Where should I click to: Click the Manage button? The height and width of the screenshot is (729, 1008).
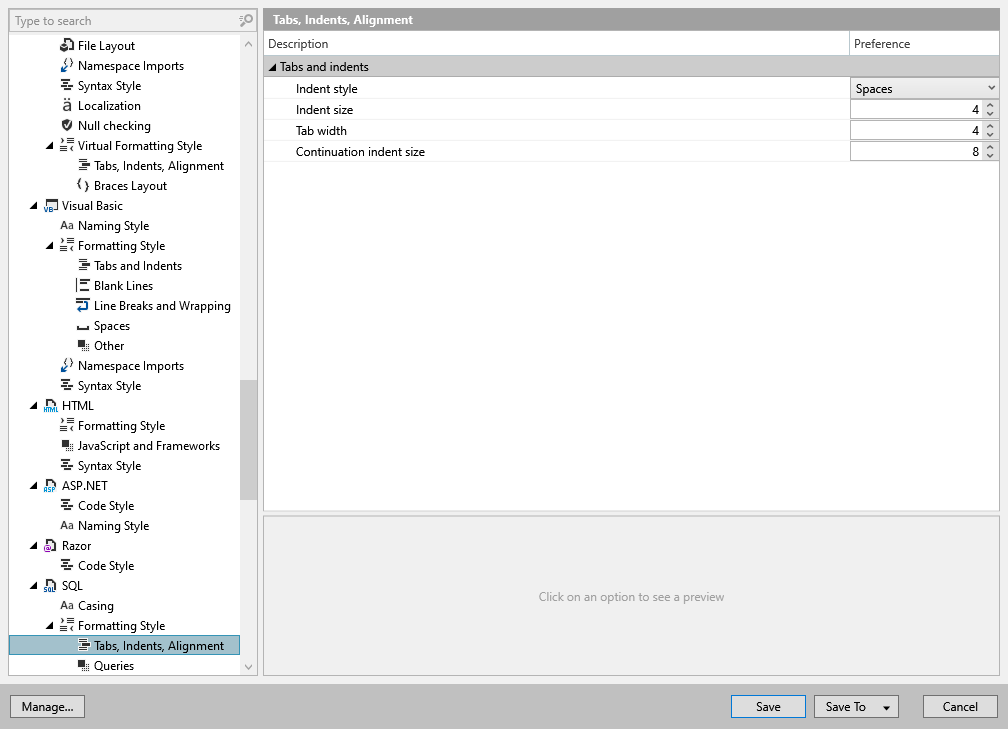[47, 706]
